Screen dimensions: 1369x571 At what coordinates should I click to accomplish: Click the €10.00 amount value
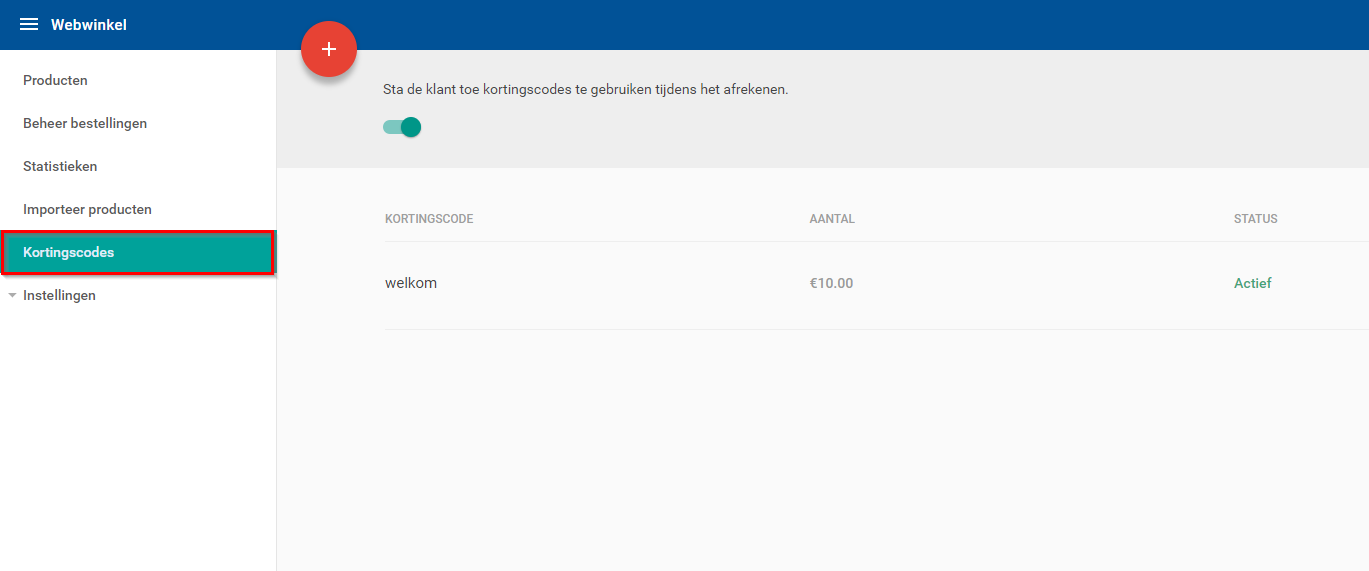coord(831,283)
